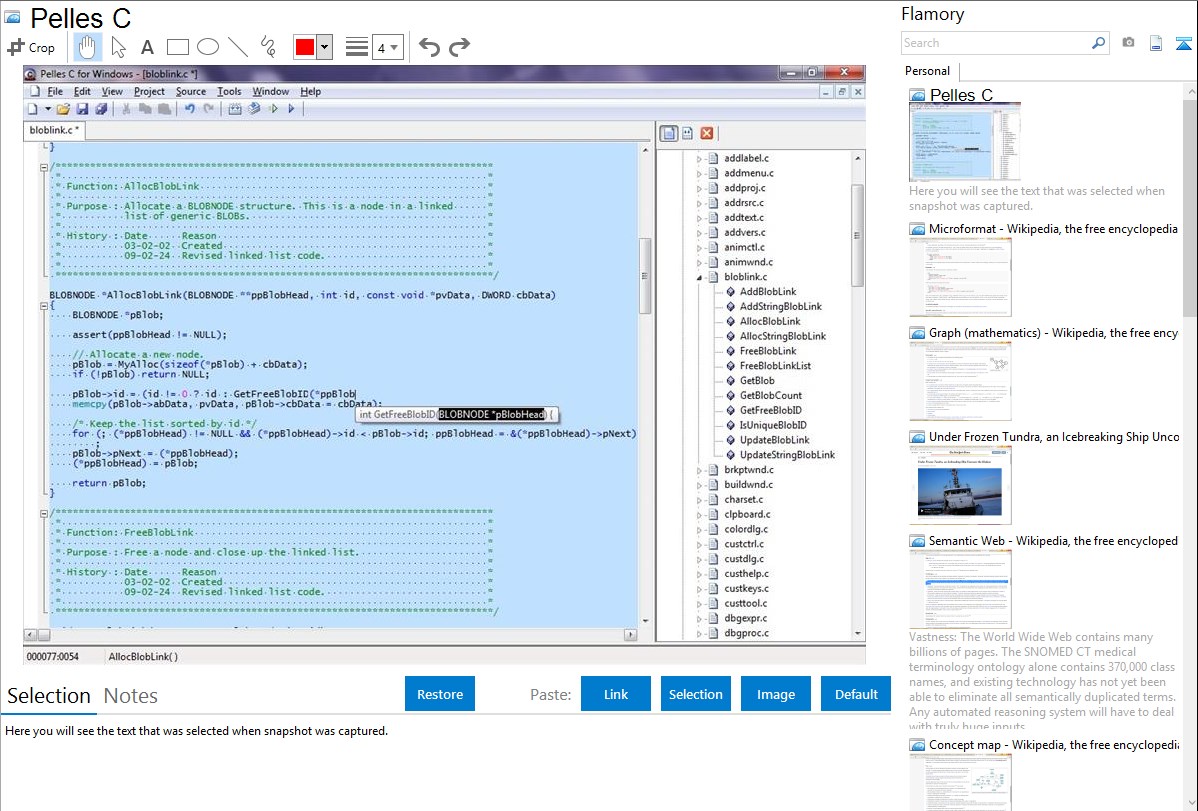The width and height of the screenshot is (1198, 811).
Task: Select the freehand scribble tool
Action: [x=268, y=47]
